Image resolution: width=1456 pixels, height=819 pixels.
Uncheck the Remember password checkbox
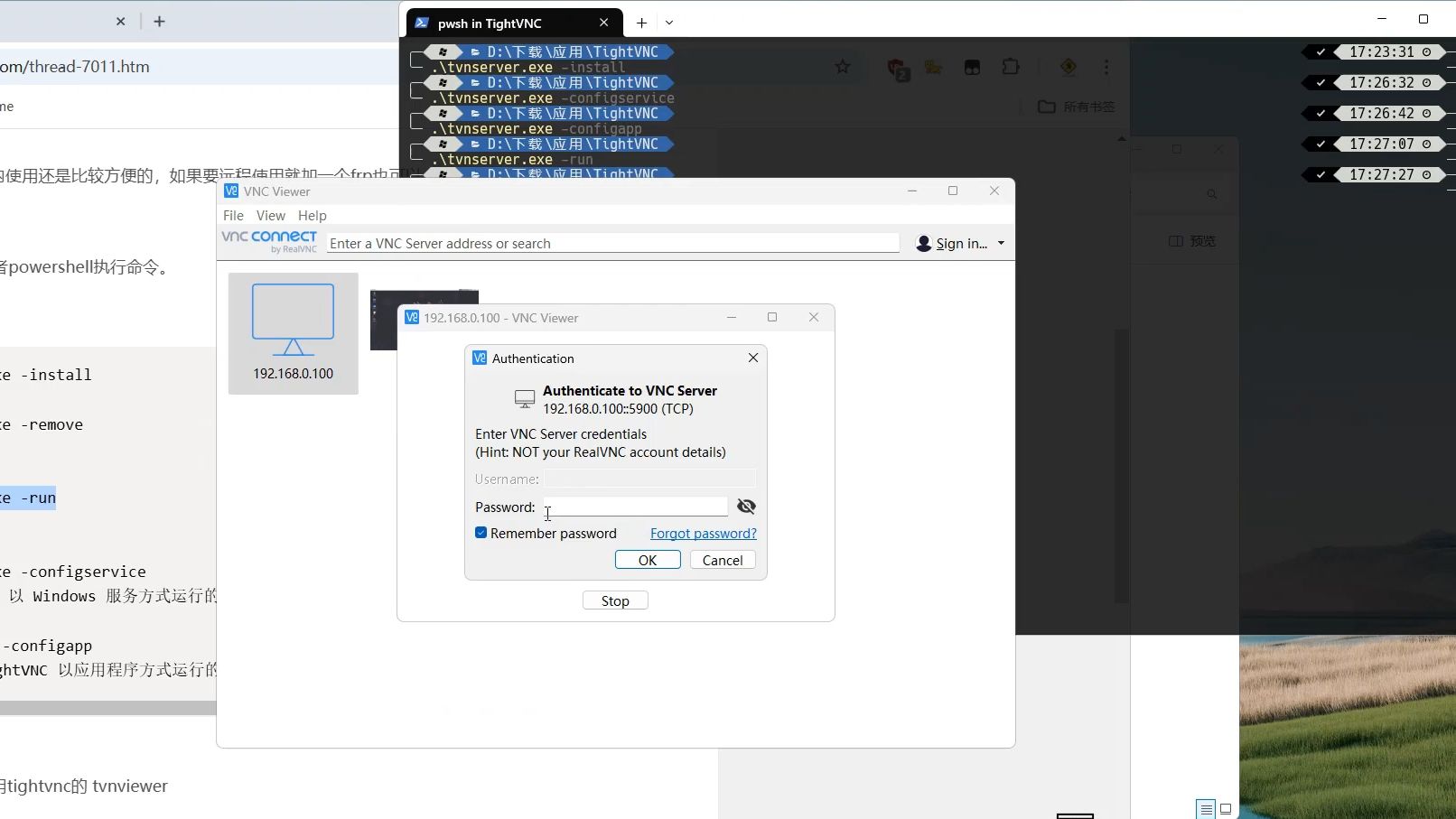click(481, 533)
